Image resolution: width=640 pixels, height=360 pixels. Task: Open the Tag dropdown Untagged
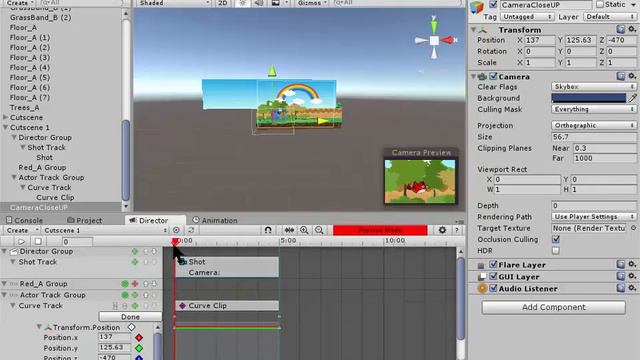[x=527, y=17]
